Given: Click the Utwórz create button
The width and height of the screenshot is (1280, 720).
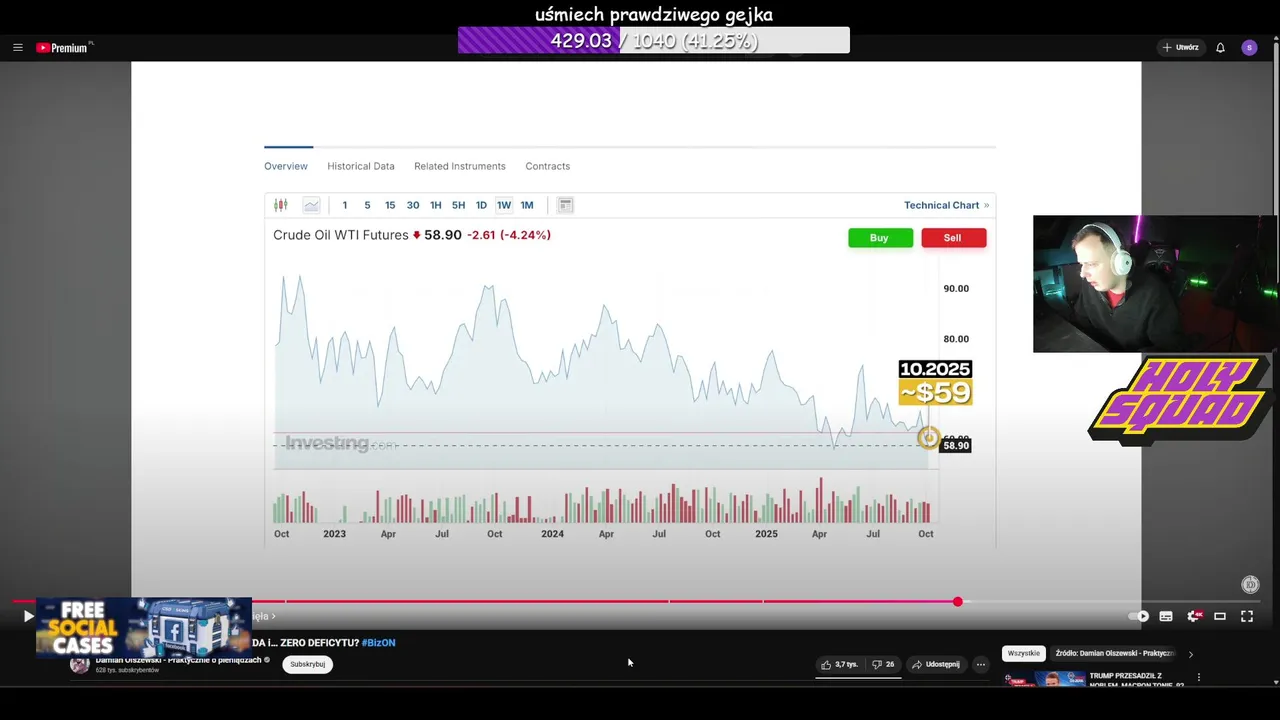Looking at the screenshot, I should [1181, 47].
